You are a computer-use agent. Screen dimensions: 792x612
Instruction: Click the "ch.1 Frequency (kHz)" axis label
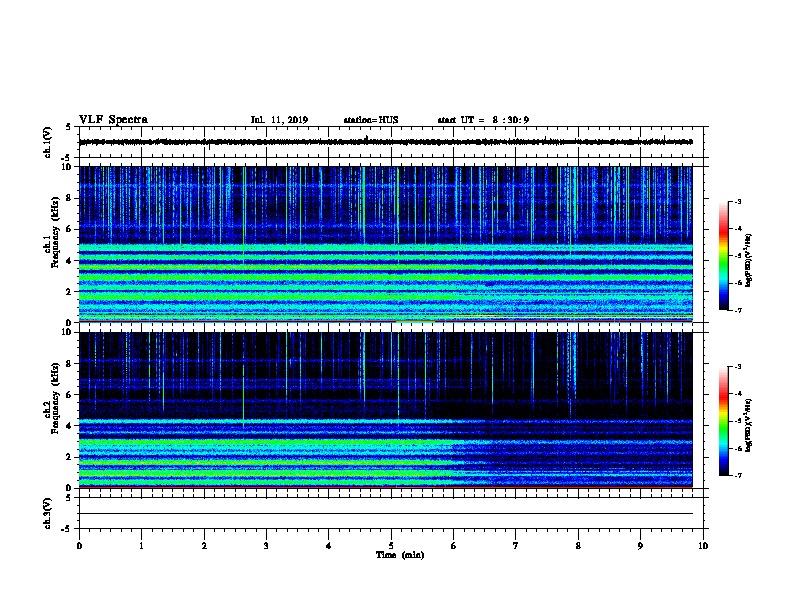[52, 233]
